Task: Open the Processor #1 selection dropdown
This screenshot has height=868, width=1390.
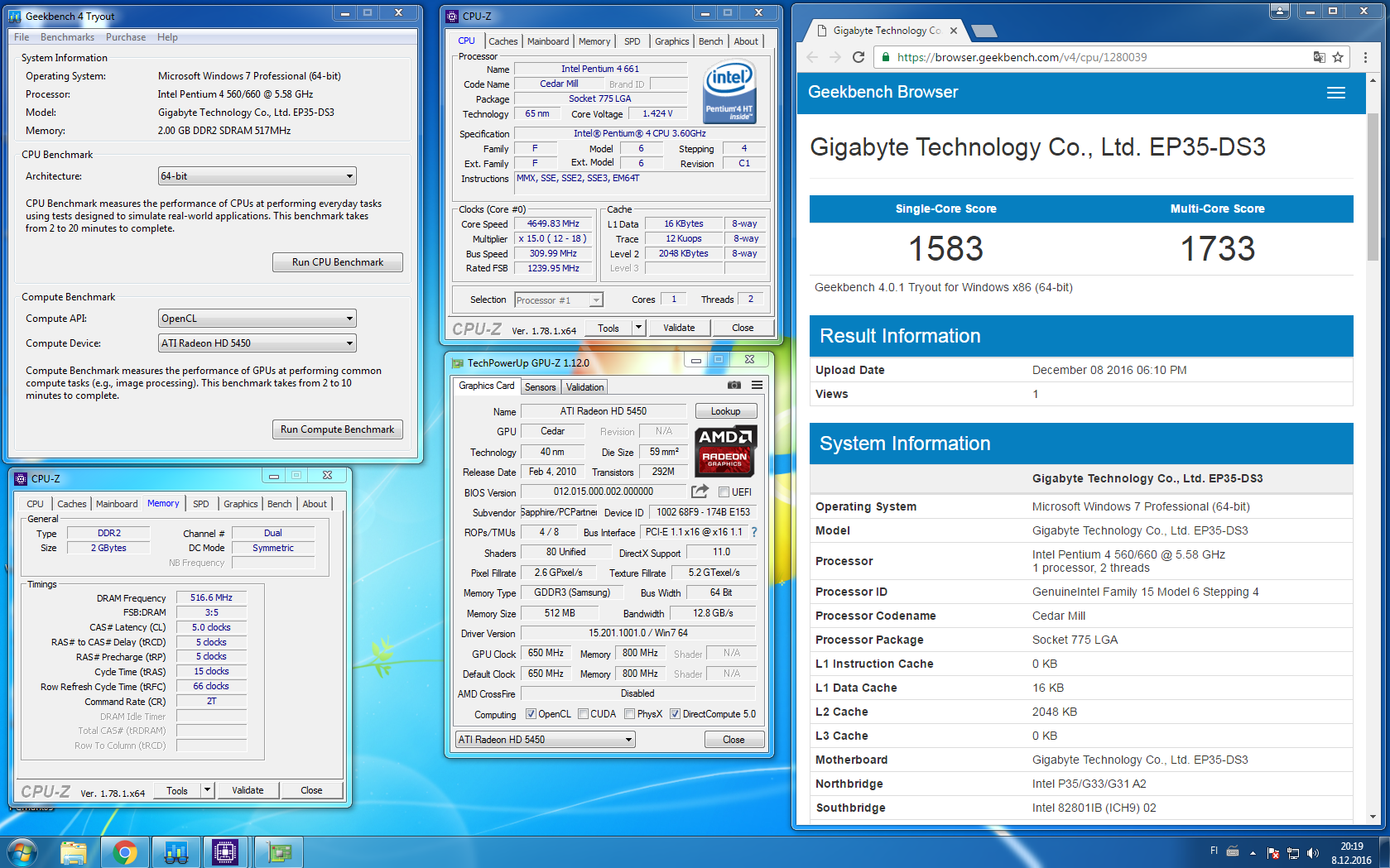Action: click(x=559, y=300)
